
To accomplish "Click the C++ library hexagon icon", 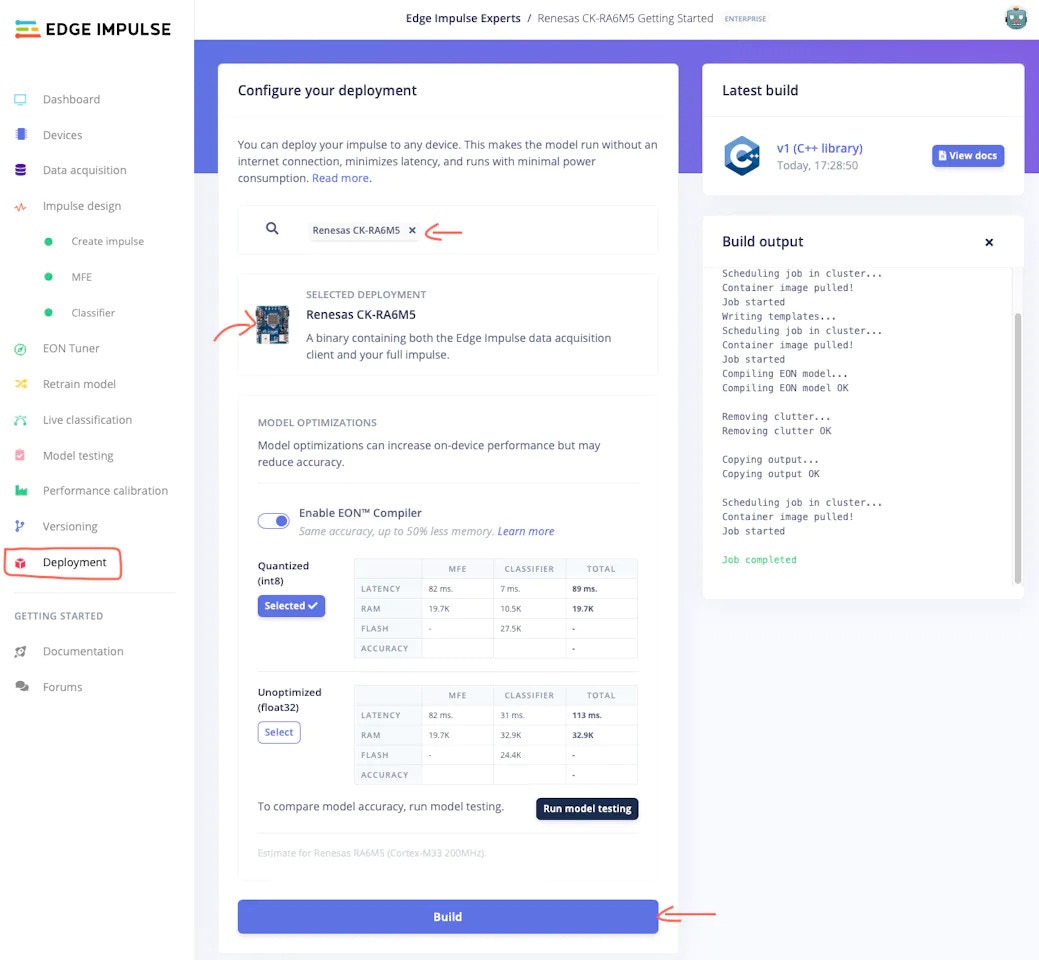I will click(741, 156).
